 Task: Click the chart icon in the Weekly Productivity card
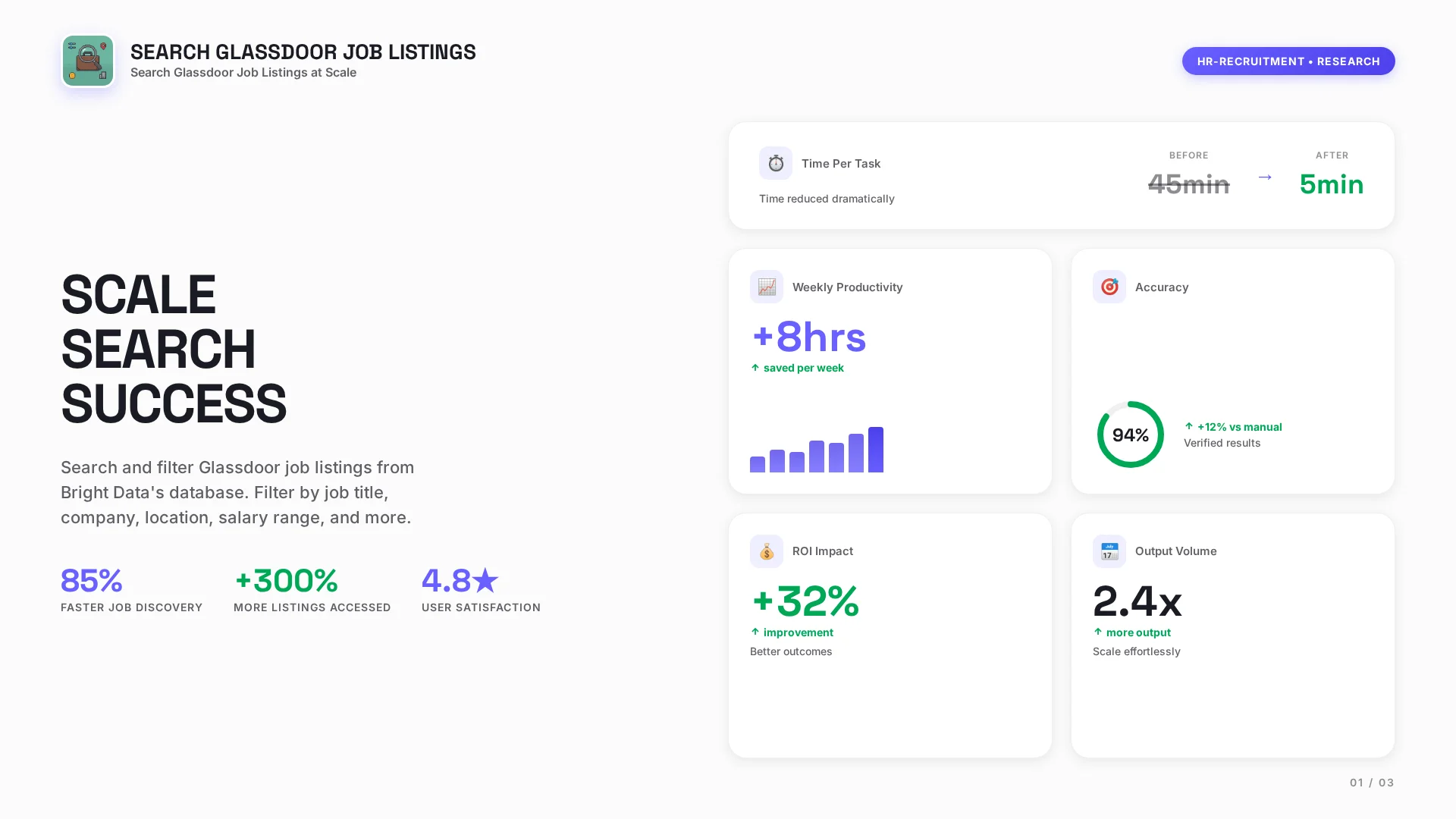point(766,287)
